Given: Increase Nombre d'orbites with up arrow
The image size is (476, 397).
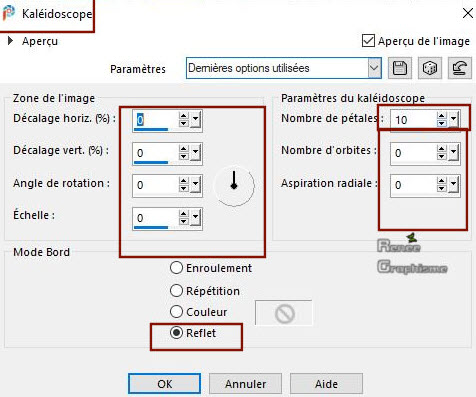Looking at the screenshot, I should pos(442,149).
